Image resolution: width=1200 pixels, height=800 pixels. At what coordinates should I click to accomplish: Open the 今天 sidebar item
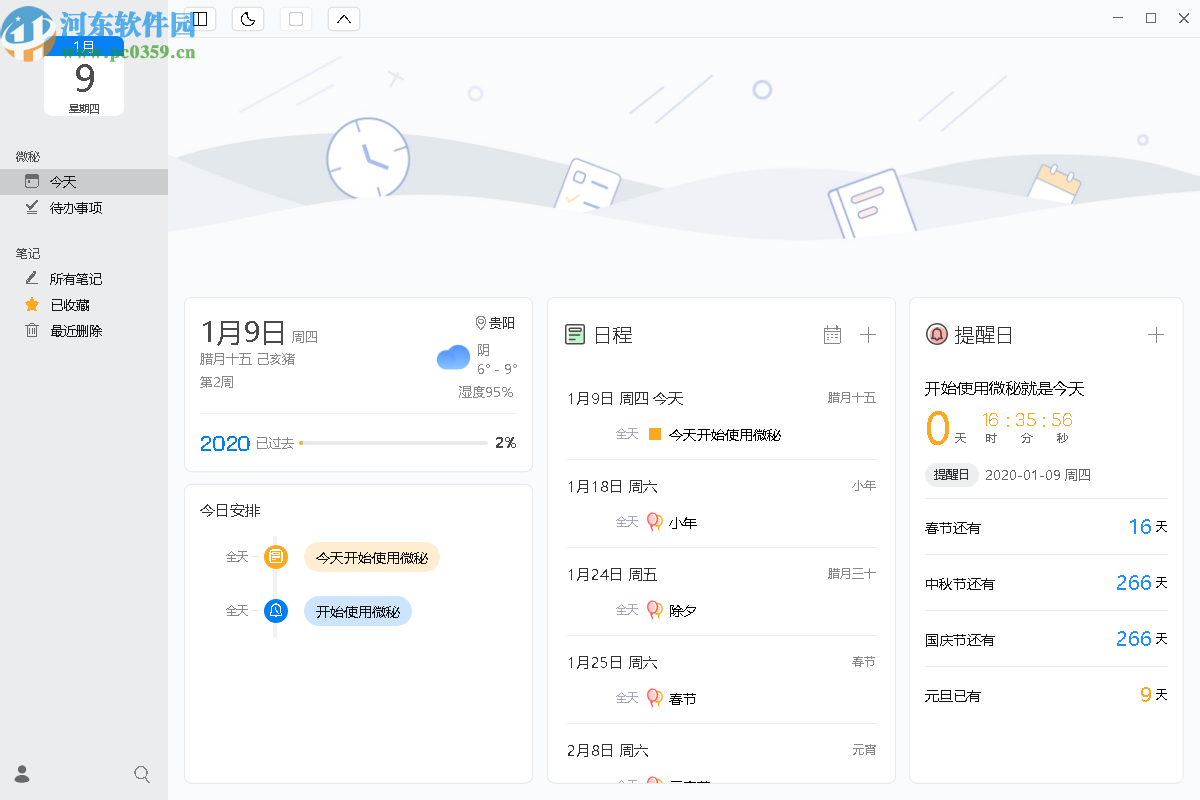tap(63, 182)
